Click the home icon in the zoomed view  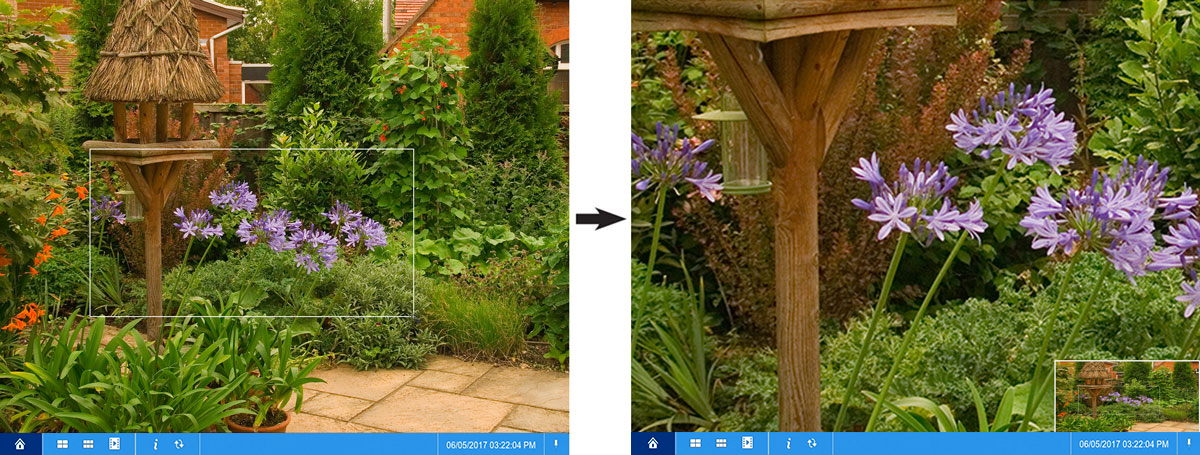653,443
